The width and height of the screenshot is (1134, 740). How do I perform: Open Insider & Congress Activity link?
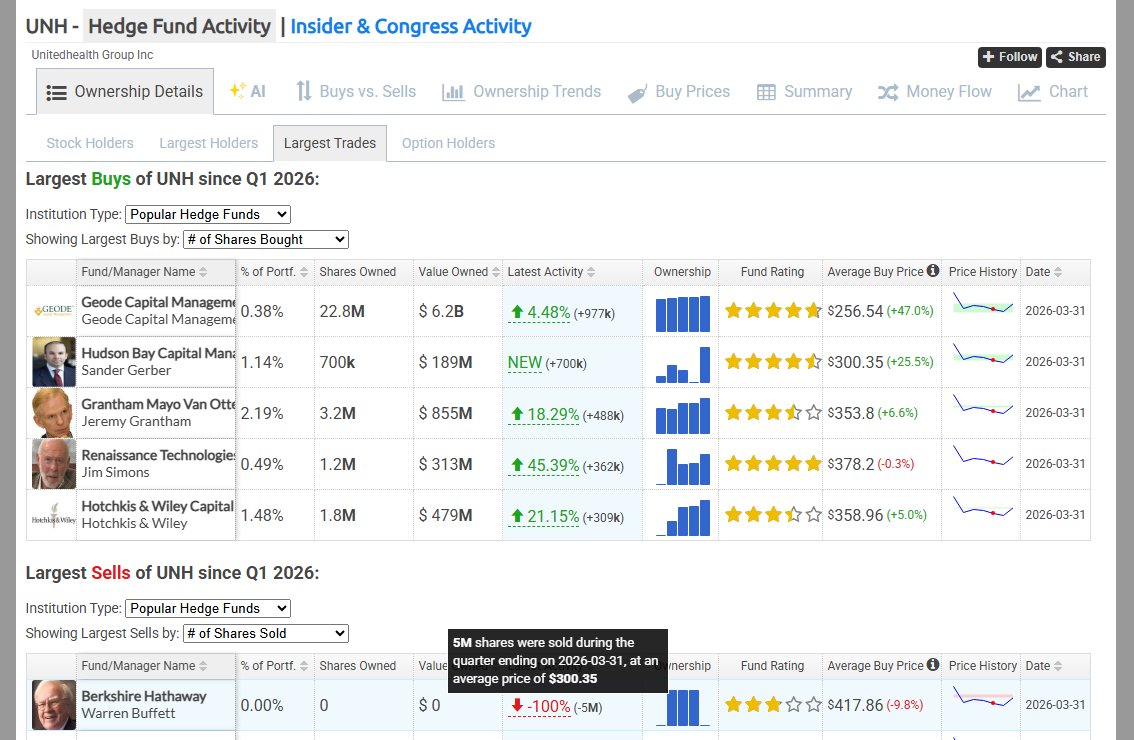[411, 27]
